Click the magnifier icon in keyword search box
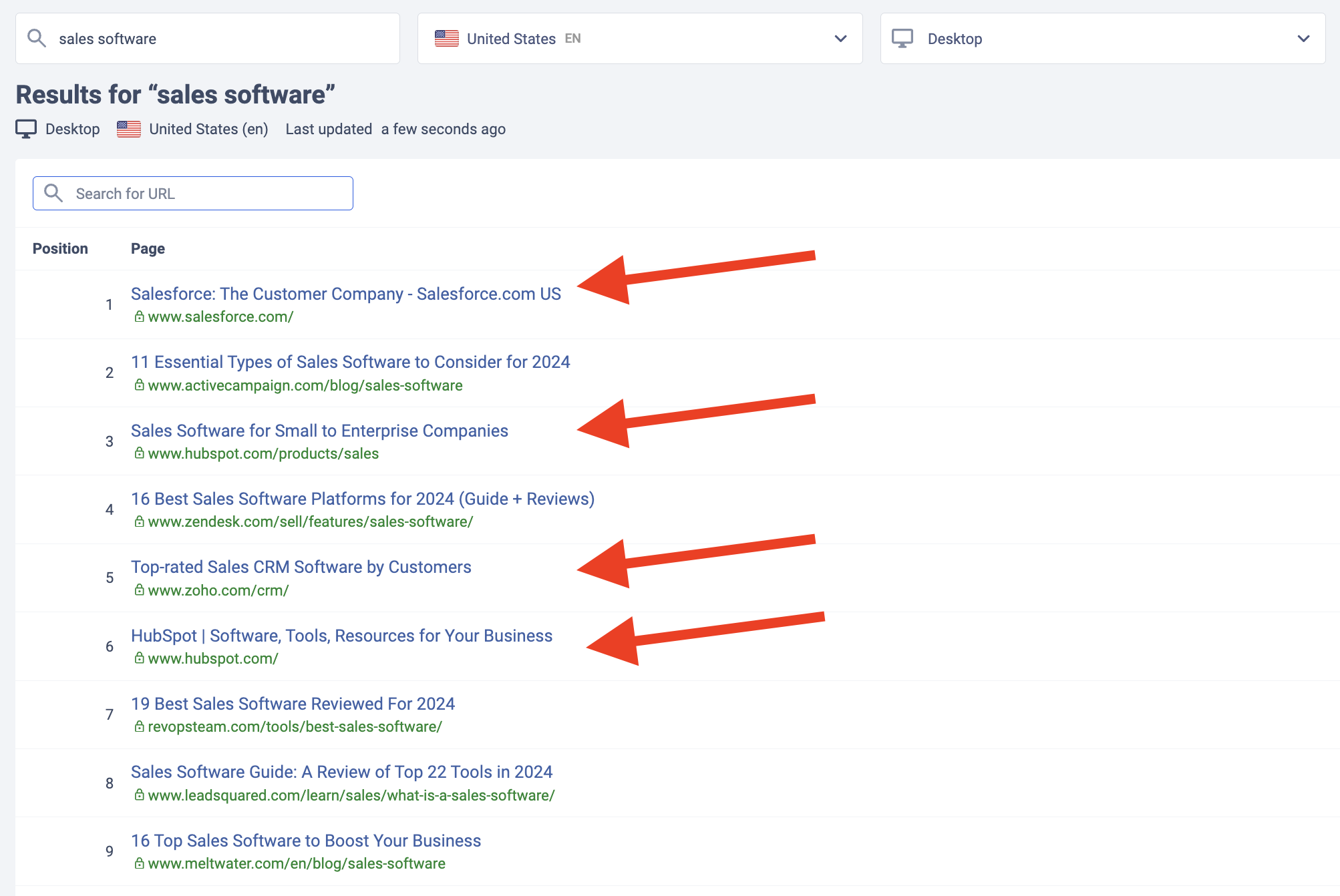This screenshot has height=896, width=1340. coord(37,39)
